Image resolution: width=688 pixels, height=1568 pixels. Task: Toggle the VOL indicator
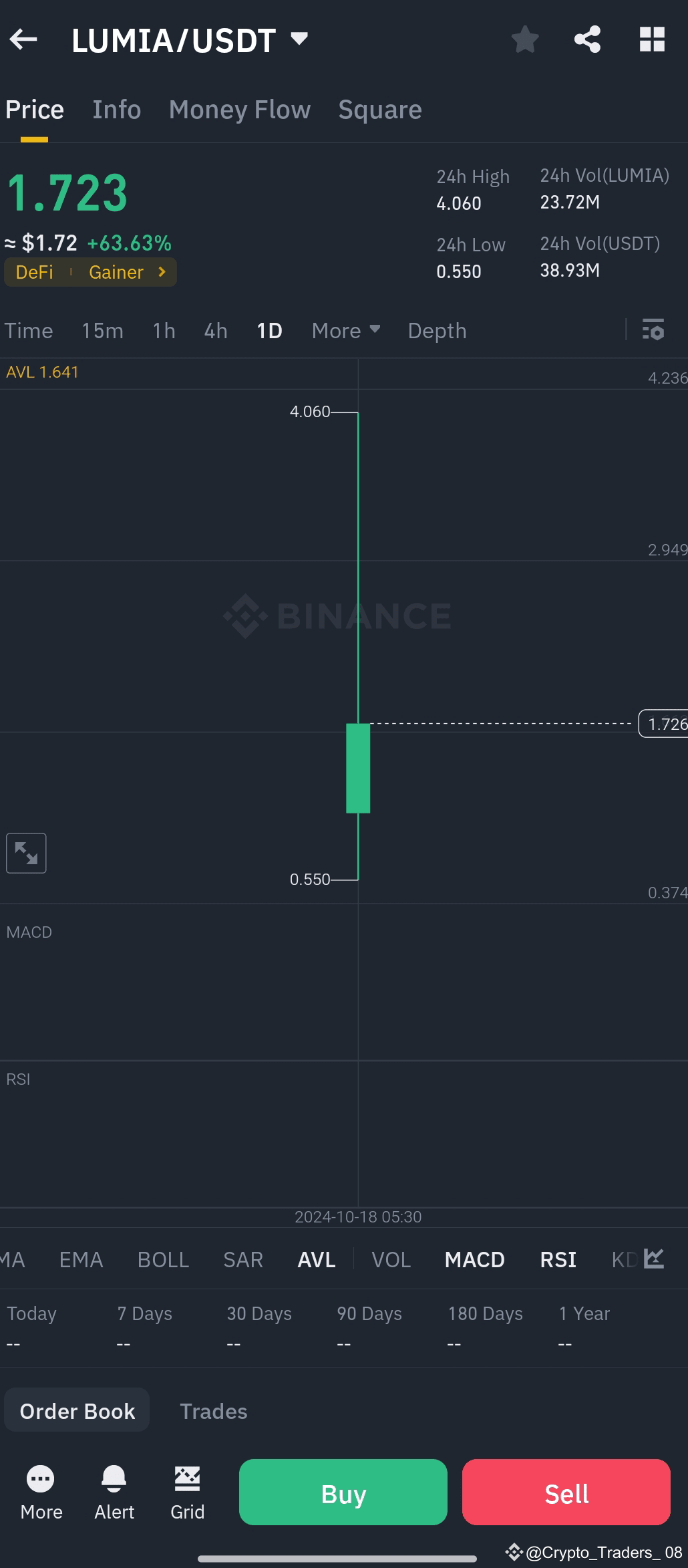391,1259
